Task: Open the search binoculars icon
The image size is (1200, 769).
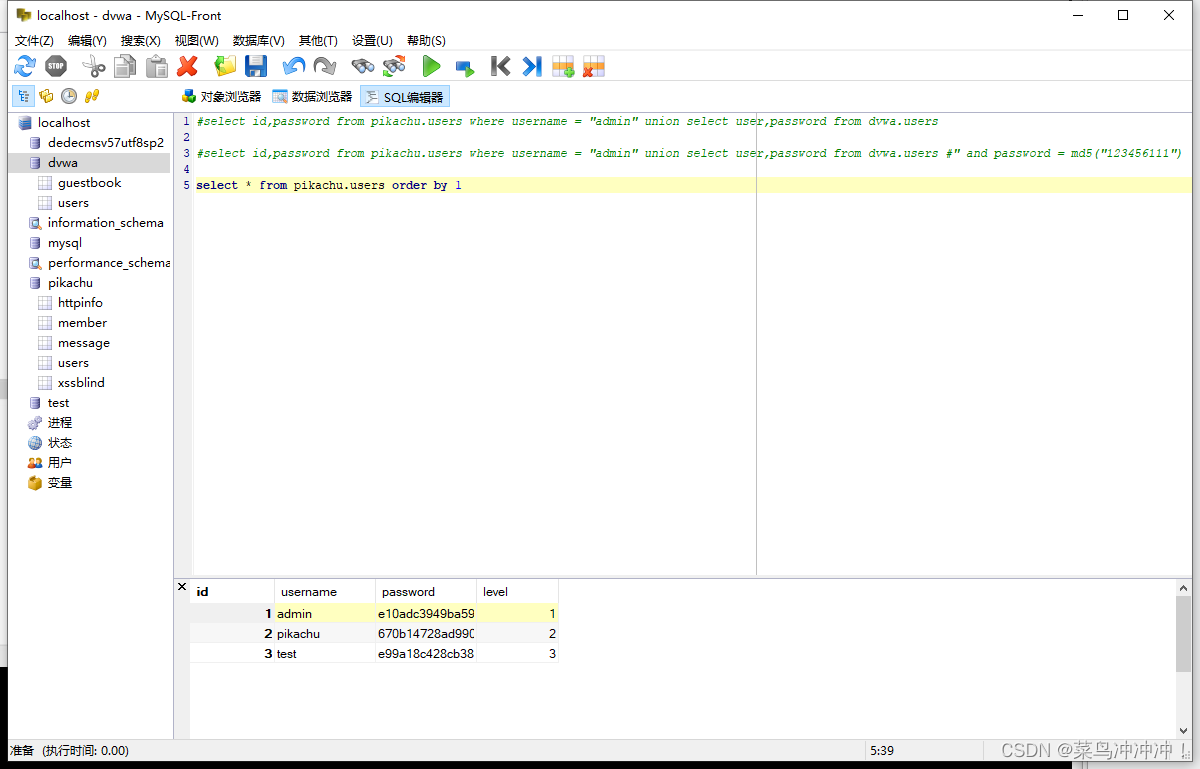Action: pyautogui.click(x=361, y=65)
